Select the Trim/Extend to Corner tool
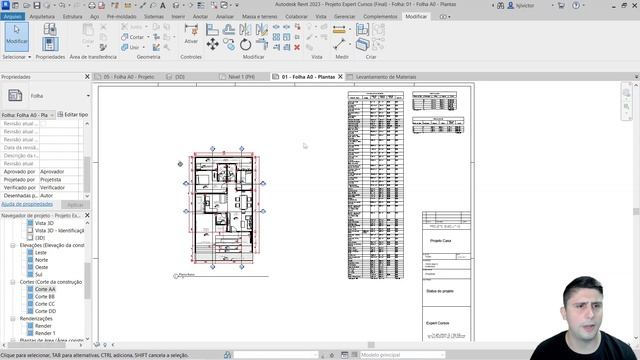Image resolution: width=640 pixels, height=360 pixels. 261,44
